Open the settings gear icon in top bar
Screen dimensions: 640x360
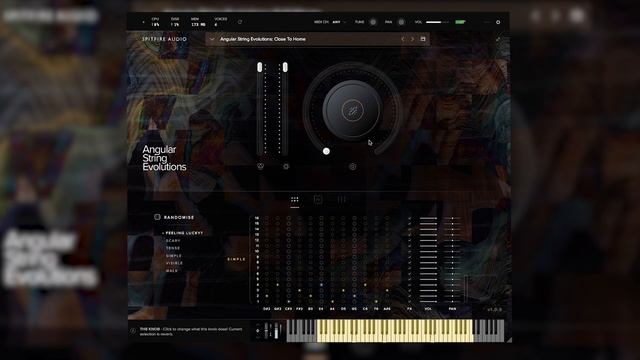click(x=498, y=22)
